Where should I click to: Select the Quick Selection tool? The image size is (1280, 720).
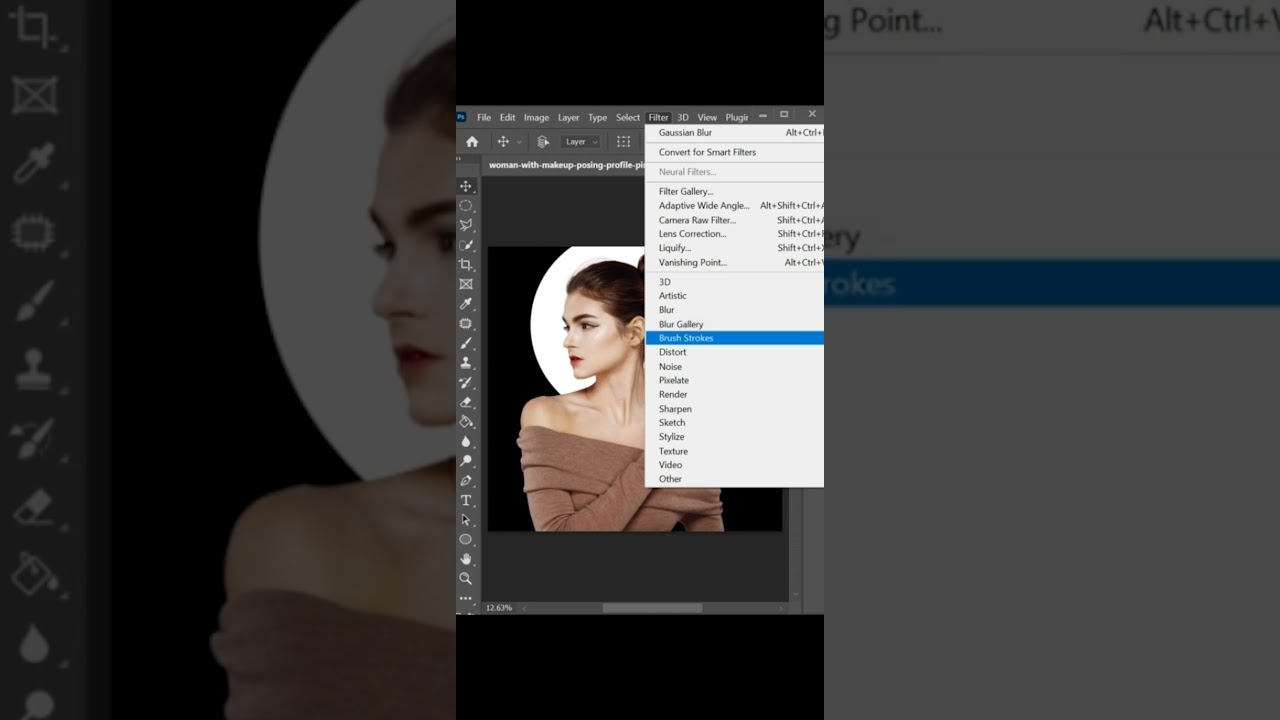[x=466, y=245]
